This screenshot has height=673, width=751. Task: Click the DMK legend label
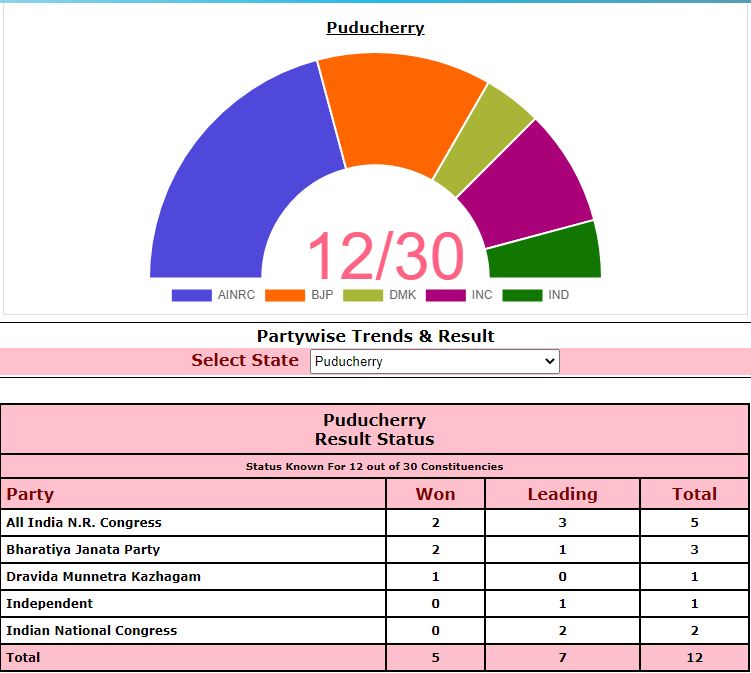pyautogui.click(x=402, y=295)
